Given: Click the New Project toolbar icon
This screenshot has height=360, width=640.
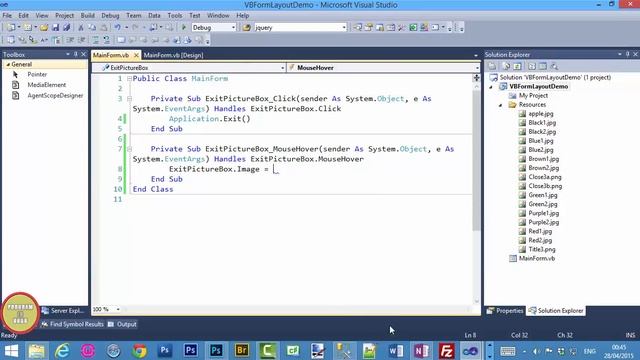Looking at the screenshot, I should 11,27.
